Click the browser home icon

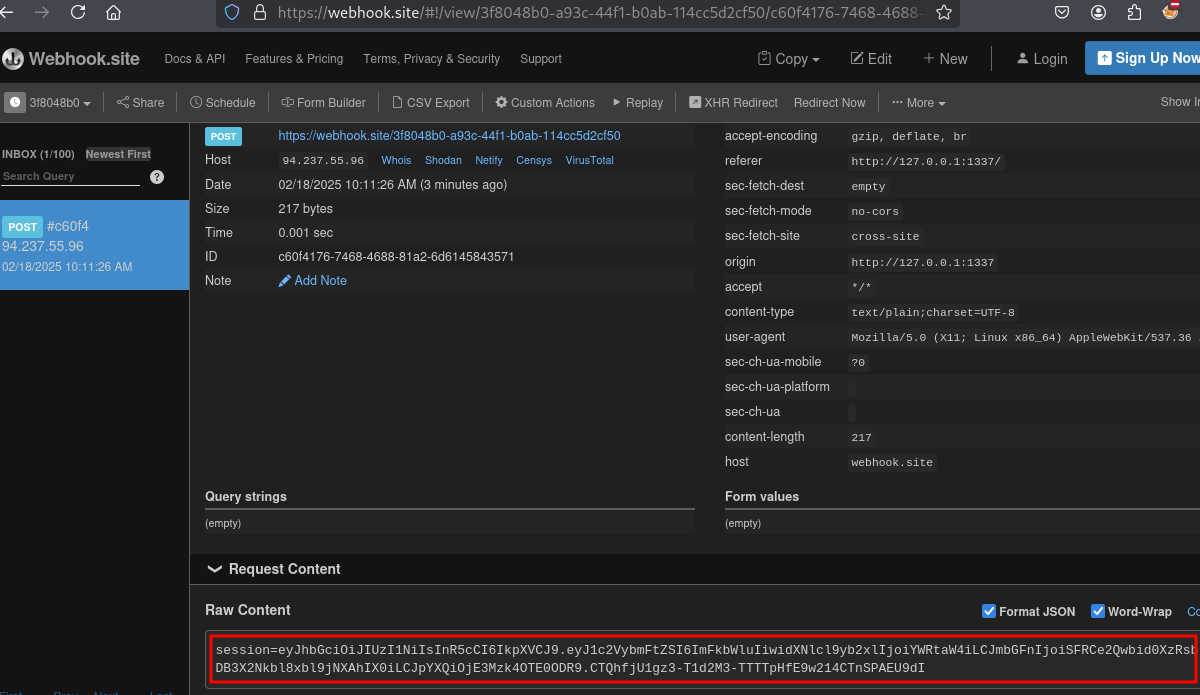(x=113, y=13)
